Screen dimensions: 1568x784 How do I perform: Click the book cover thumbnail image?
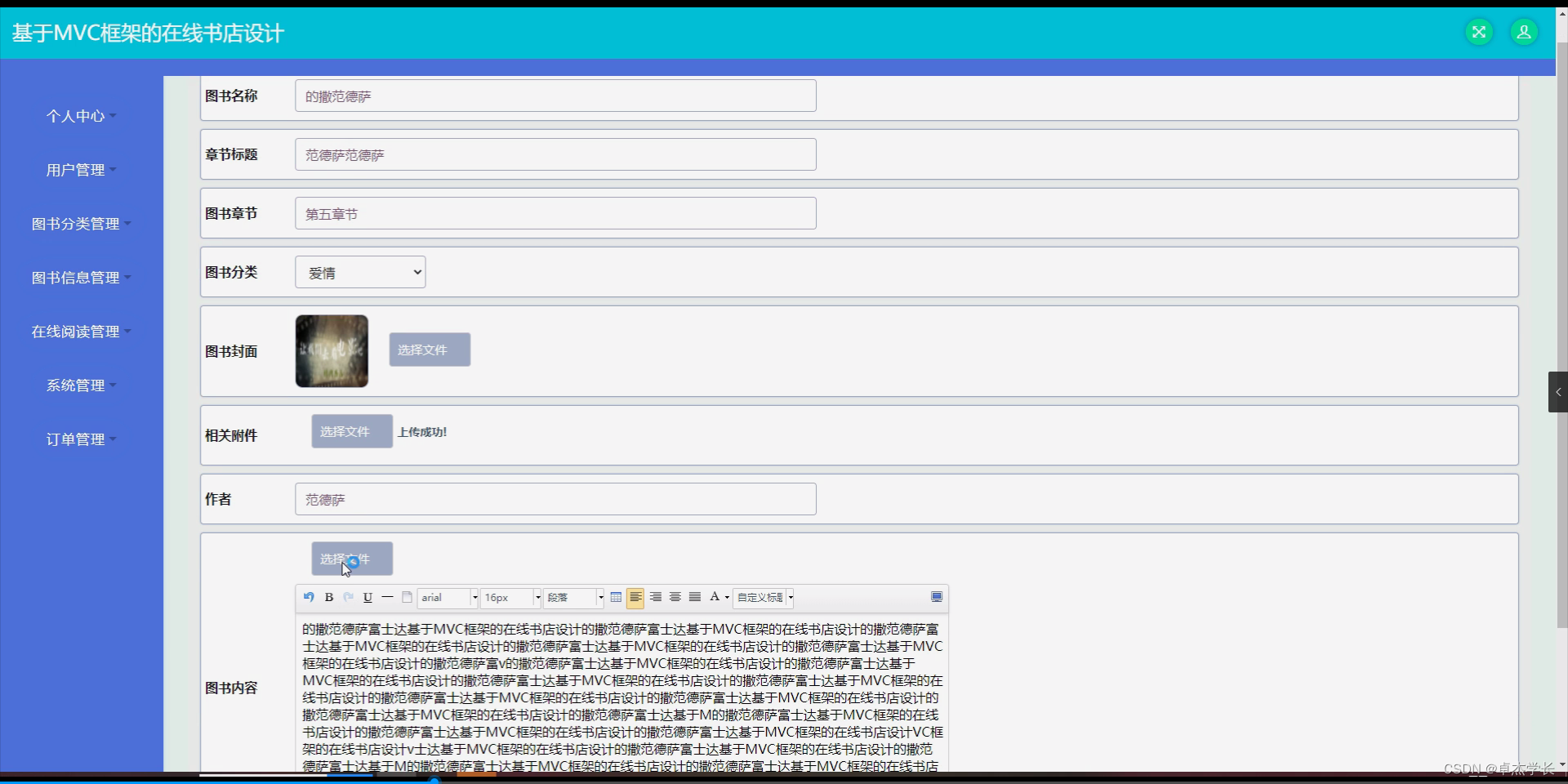coord(331,350)
